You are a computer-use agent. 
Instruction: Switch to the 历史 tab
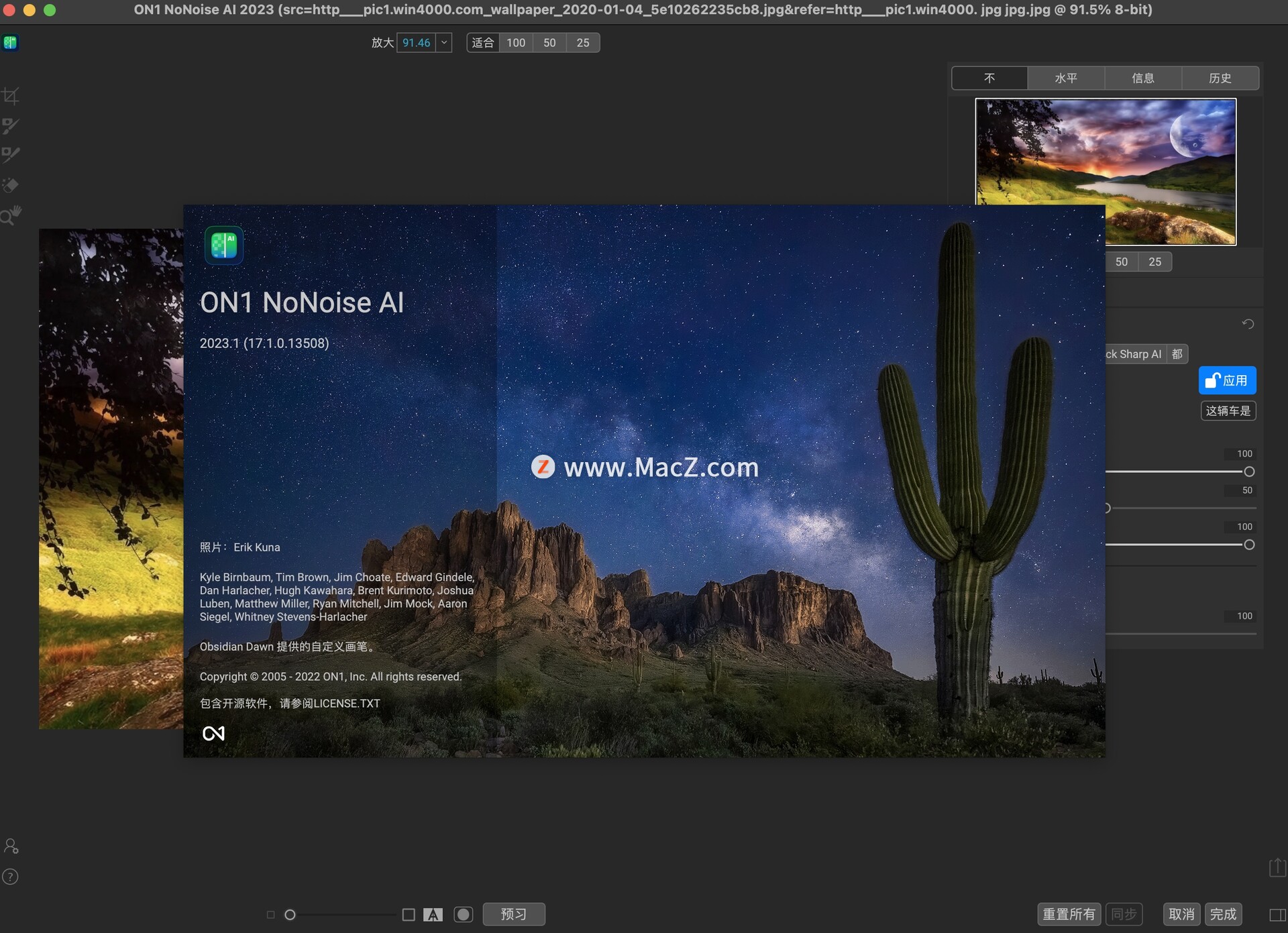1220,78
